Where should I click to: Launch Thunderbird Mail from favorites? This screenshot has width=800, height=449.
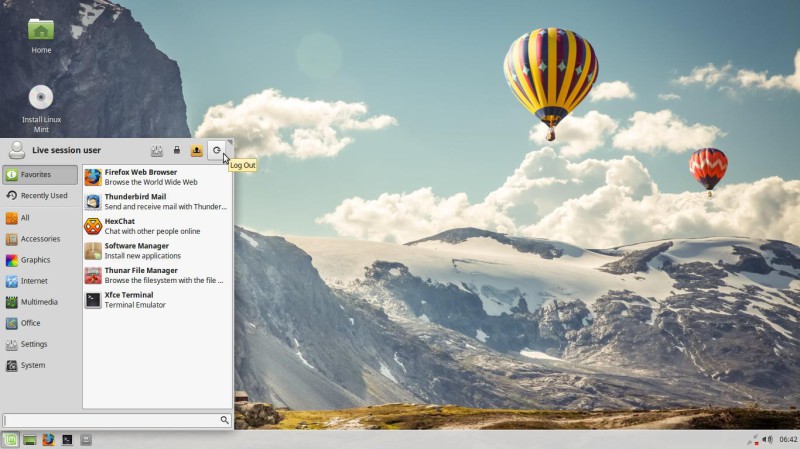(x=157, y=202)
